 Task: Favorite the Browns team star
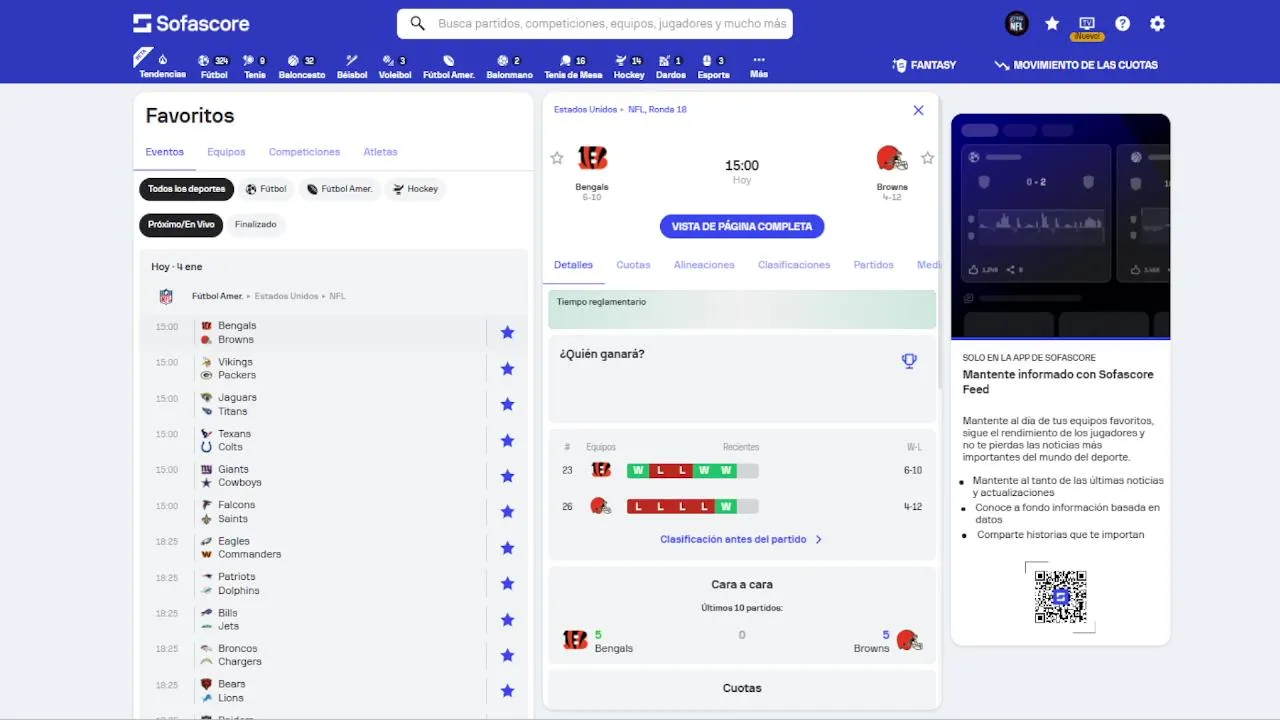[x=927, y=158]
